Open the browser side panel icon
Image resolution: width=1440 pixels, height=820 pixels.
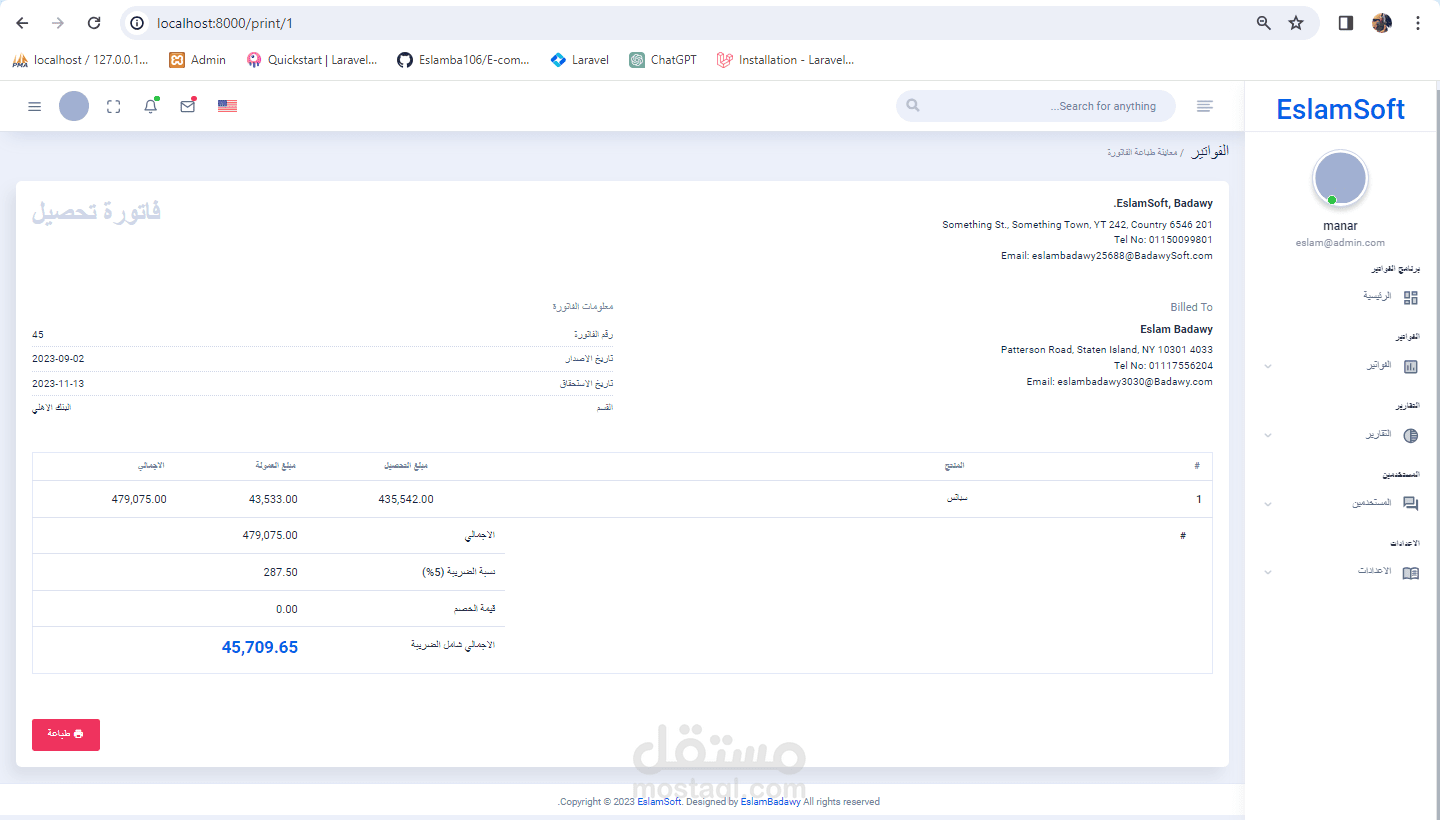[x=1346, y=23]
